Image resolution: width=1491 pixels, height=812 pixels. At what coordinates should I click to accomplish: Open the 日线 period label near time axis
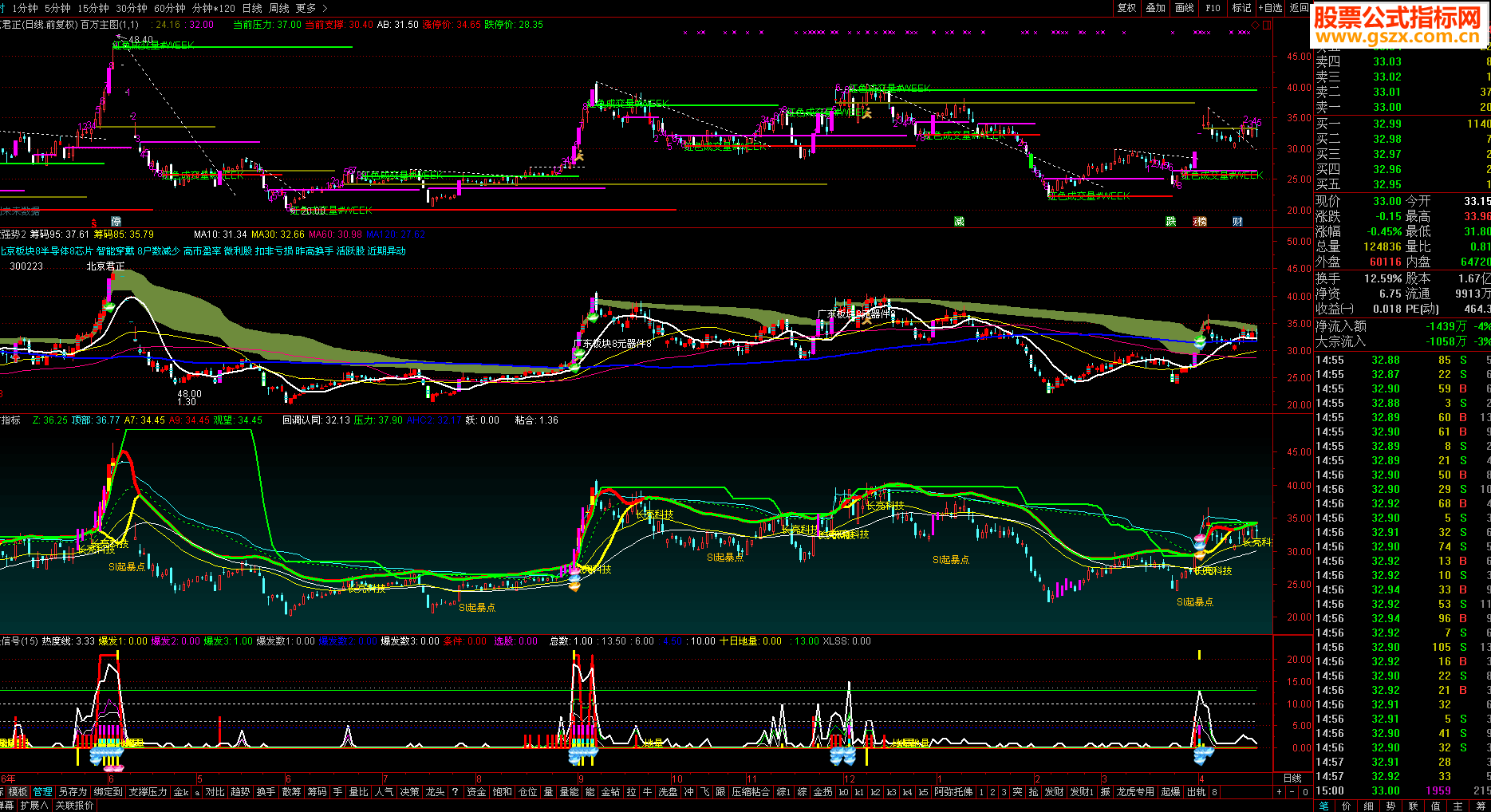tap(1292, 778)
